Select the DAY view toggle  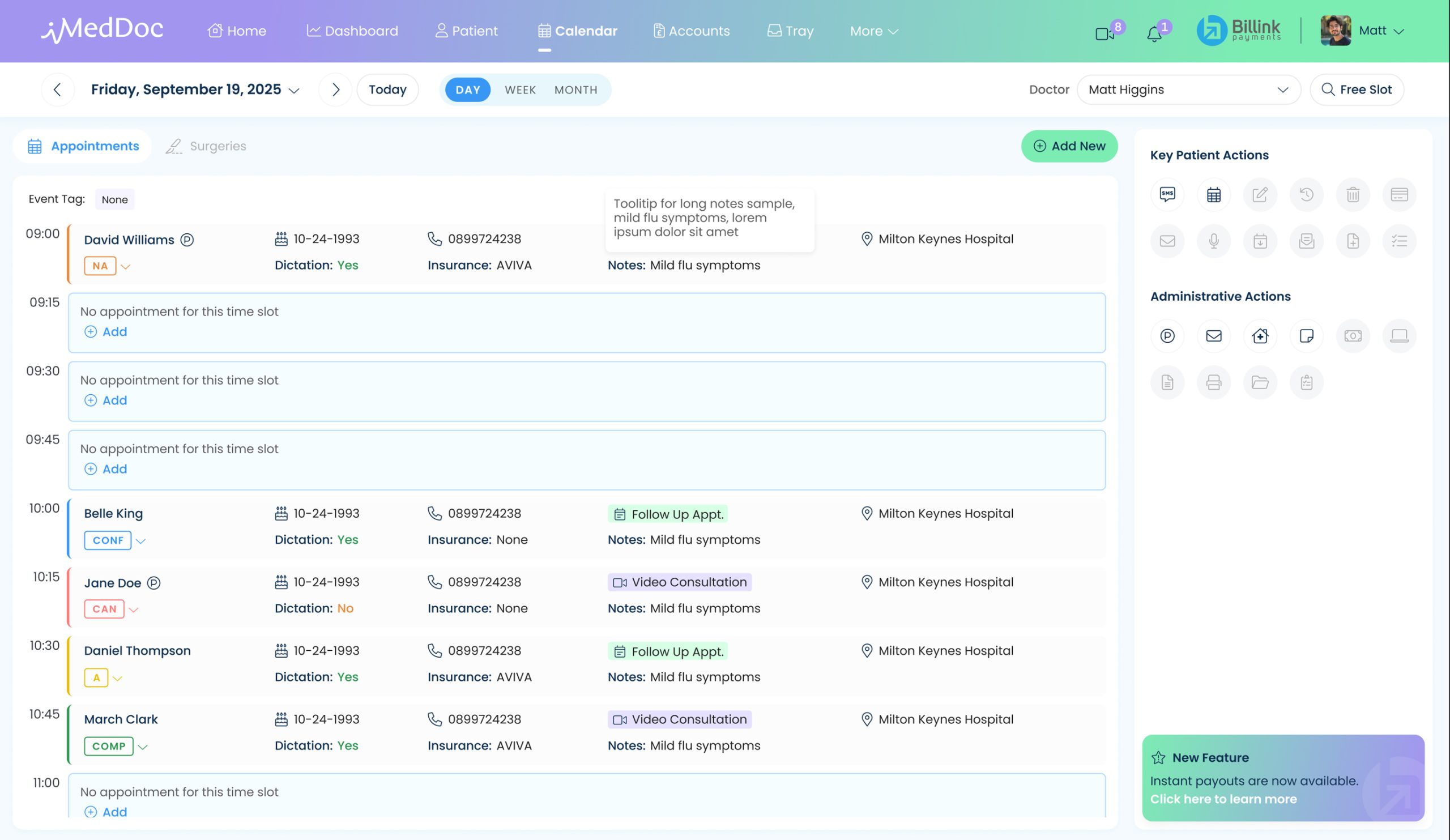467,89
